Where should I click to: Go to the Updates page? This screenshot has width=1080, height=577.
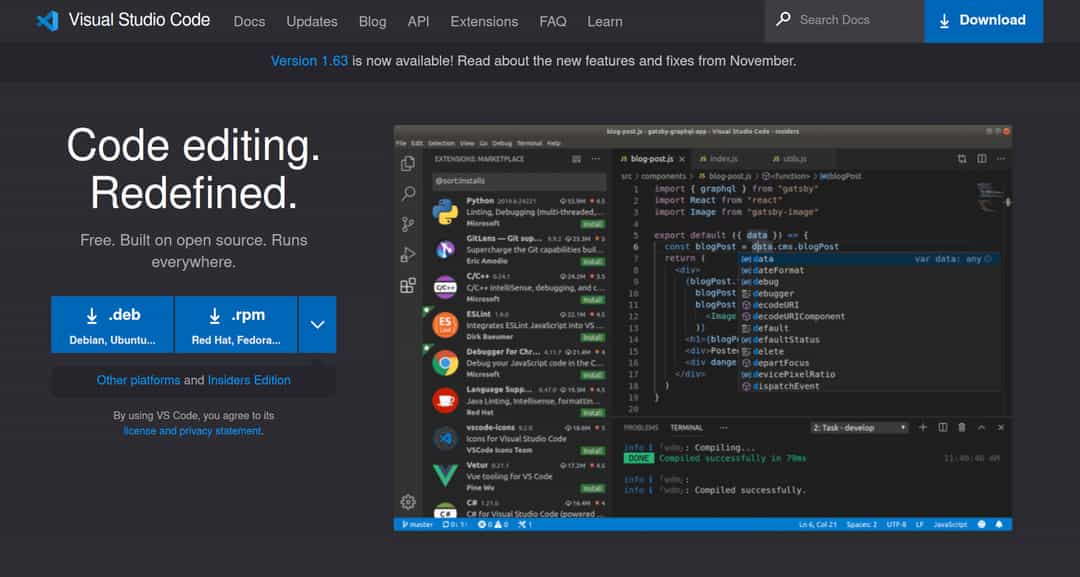tap(312, 21)
